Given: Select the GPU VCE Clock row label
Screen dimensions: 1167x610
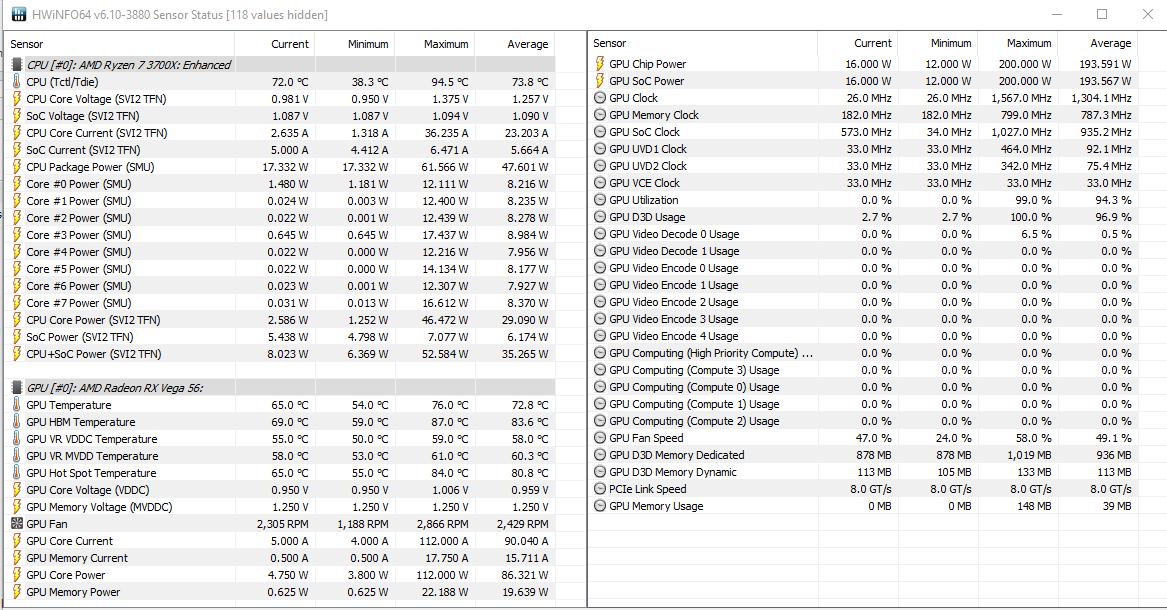Looking at the screenshot, I should pos(645,183).
